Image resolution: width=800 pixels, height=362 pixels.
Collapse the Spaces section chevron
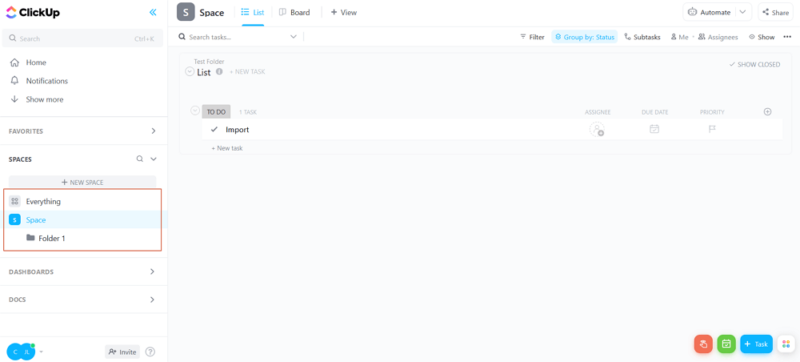point(153,159)
